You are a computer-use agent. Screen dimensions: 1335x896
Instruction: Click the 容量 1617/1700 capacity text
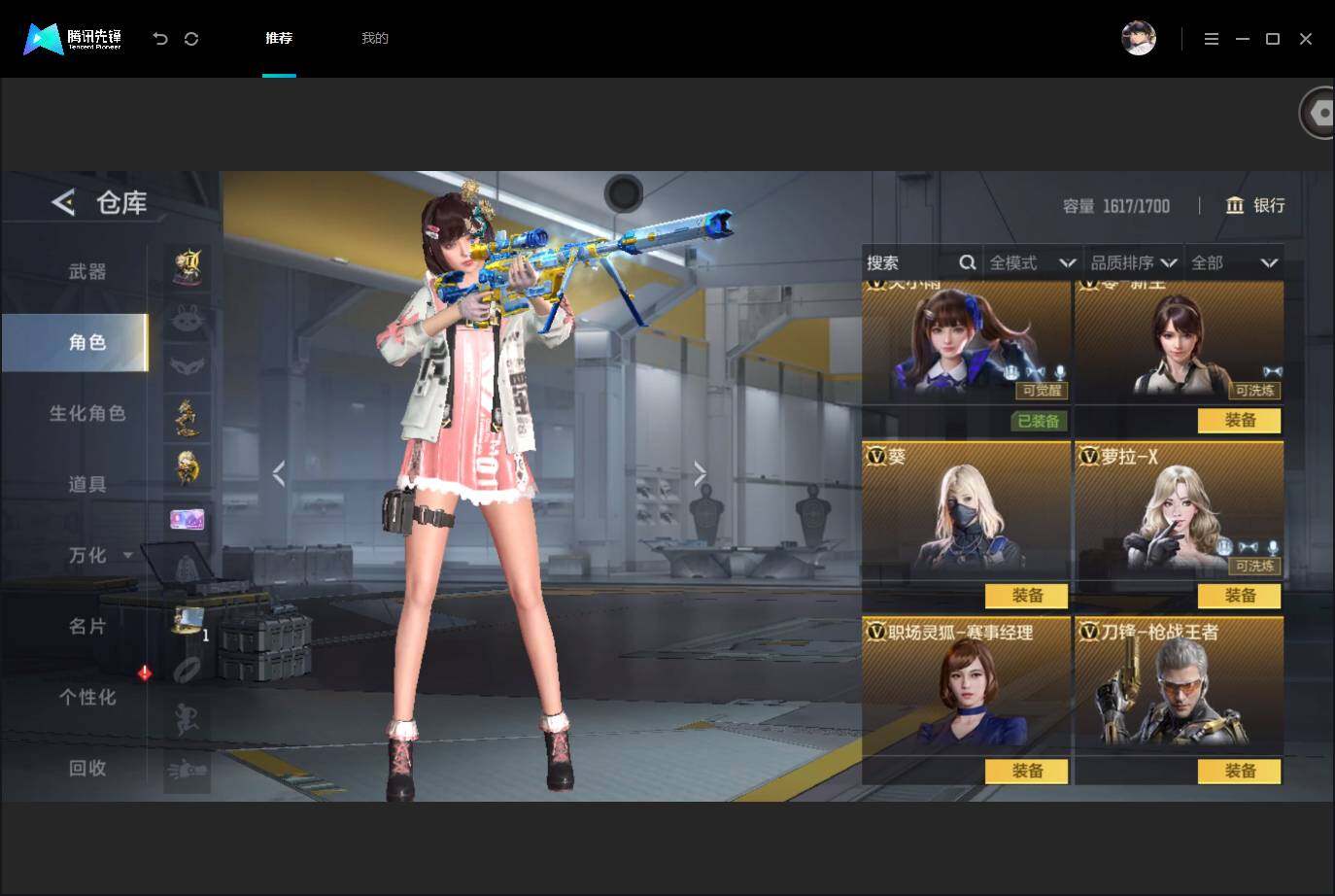tap(1116, 206)
